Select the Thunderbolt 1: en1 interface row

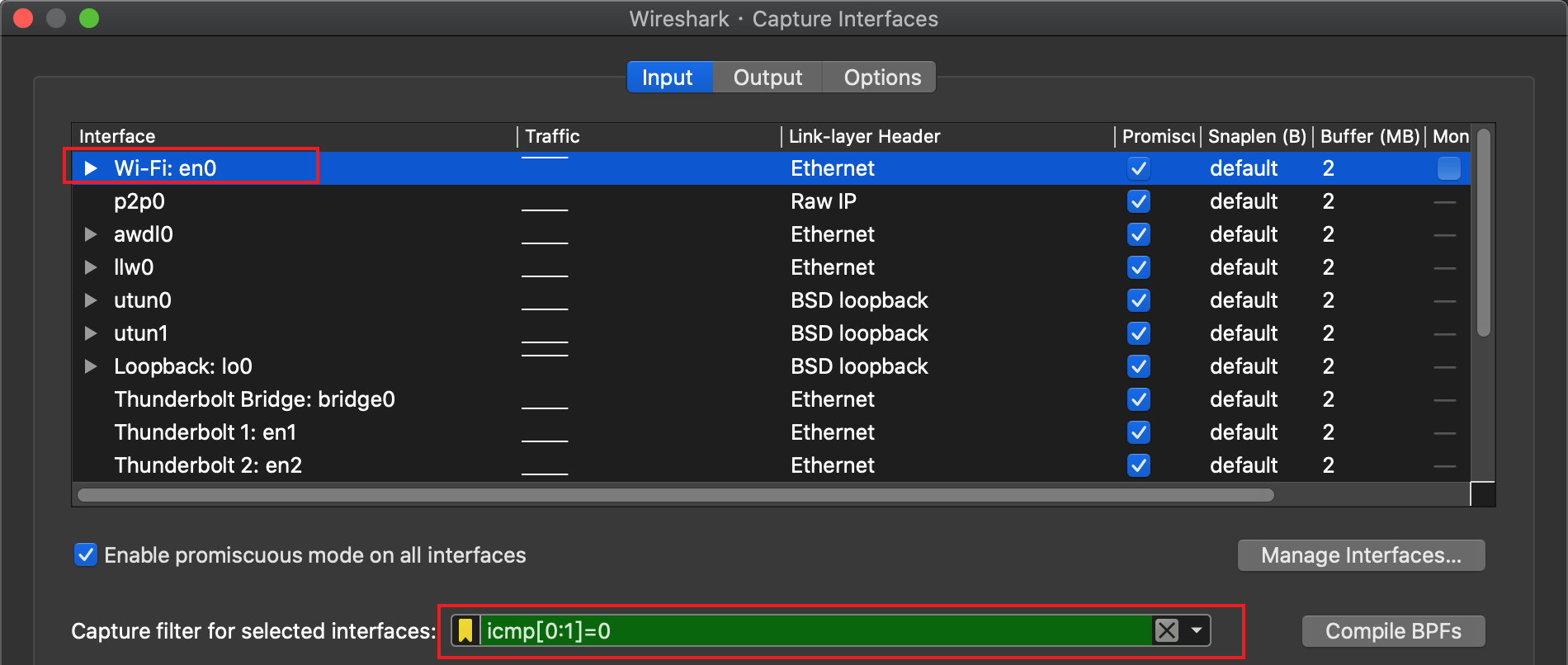click(205, 432)
